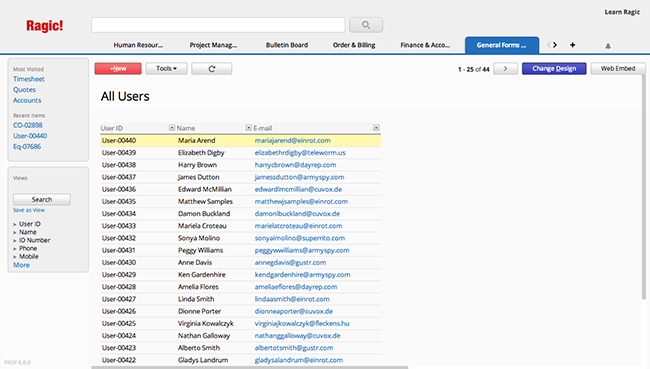Select the User-00423 table cell

119,348
